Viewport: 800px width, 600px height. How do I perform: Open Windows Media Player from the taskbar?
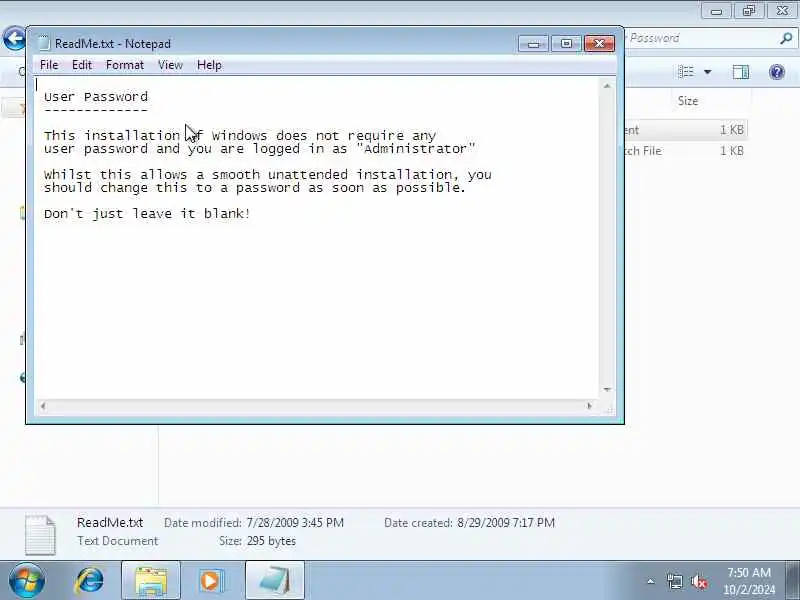point(211,581)
